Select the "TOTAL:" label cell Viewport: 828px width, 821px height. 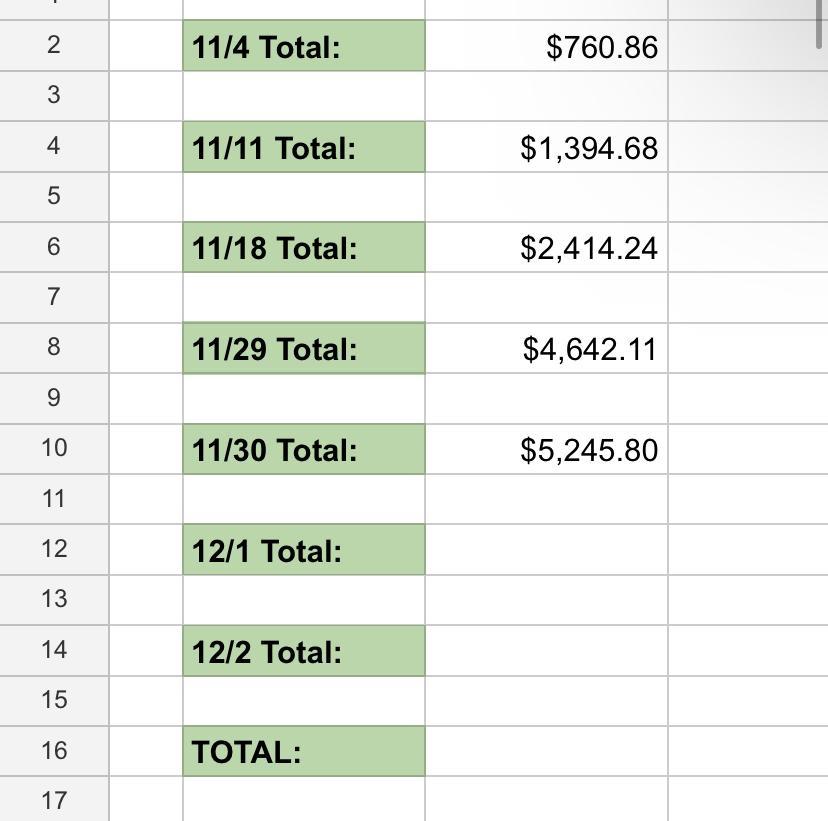tap(303, 752)
